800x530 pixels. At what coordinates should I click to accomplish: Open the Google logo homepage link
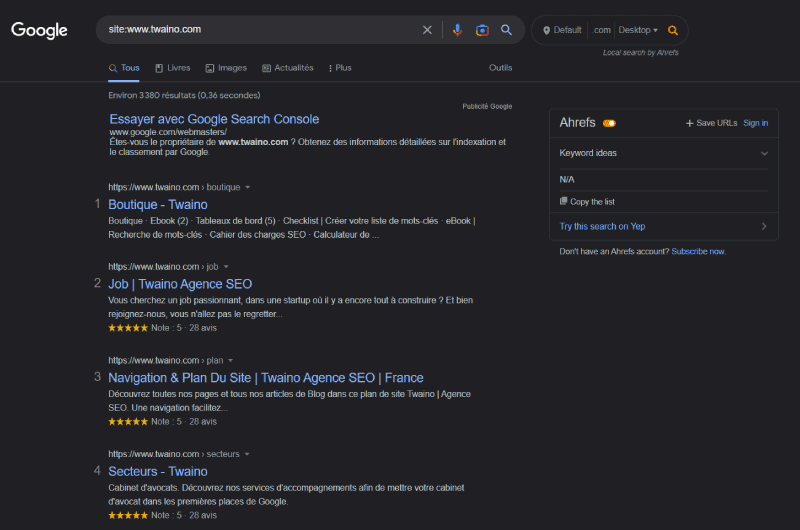pyautogui.click(x=39, y=30)
